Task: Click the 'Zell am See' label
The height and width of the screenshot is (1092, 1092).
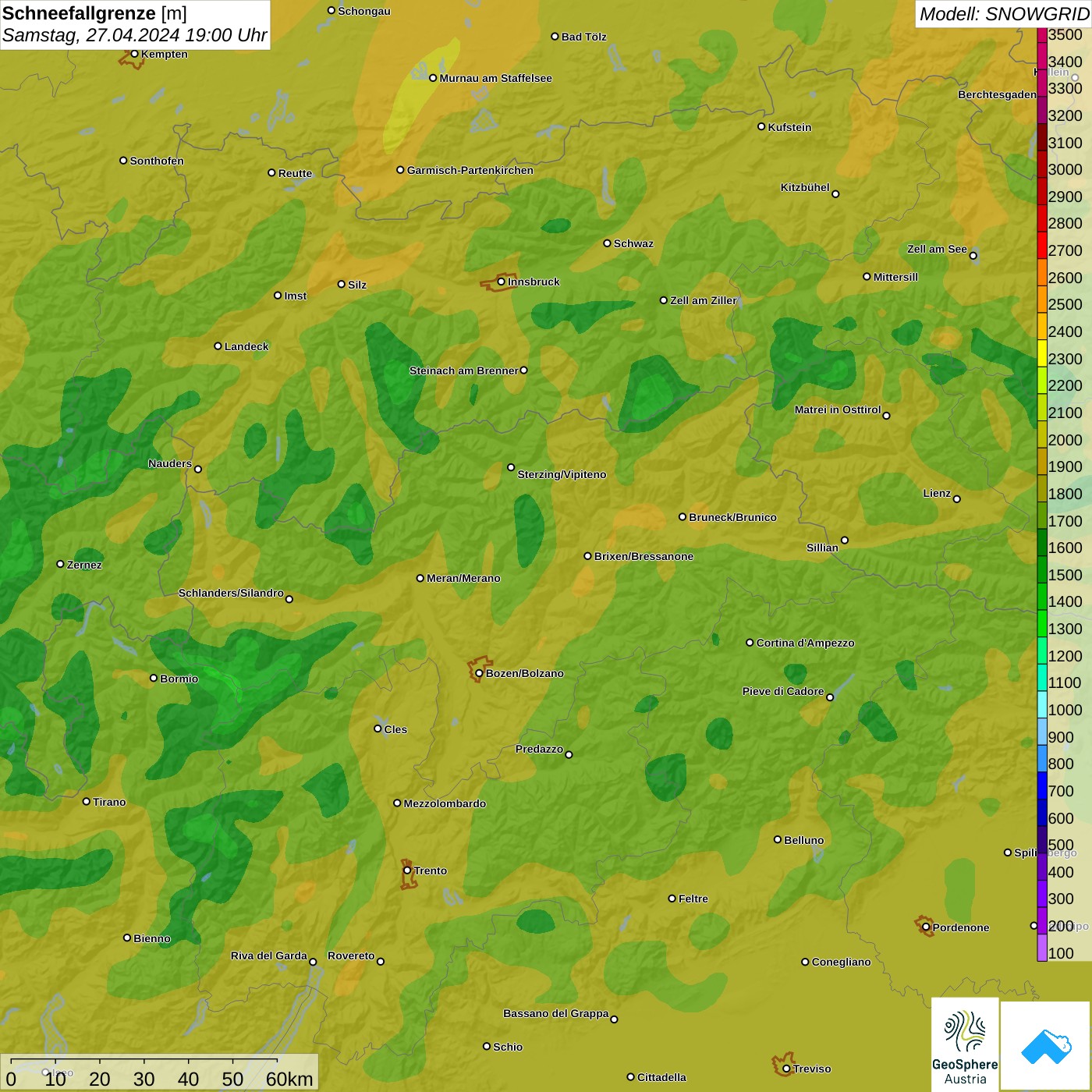Action: click(x=937, y=249)
